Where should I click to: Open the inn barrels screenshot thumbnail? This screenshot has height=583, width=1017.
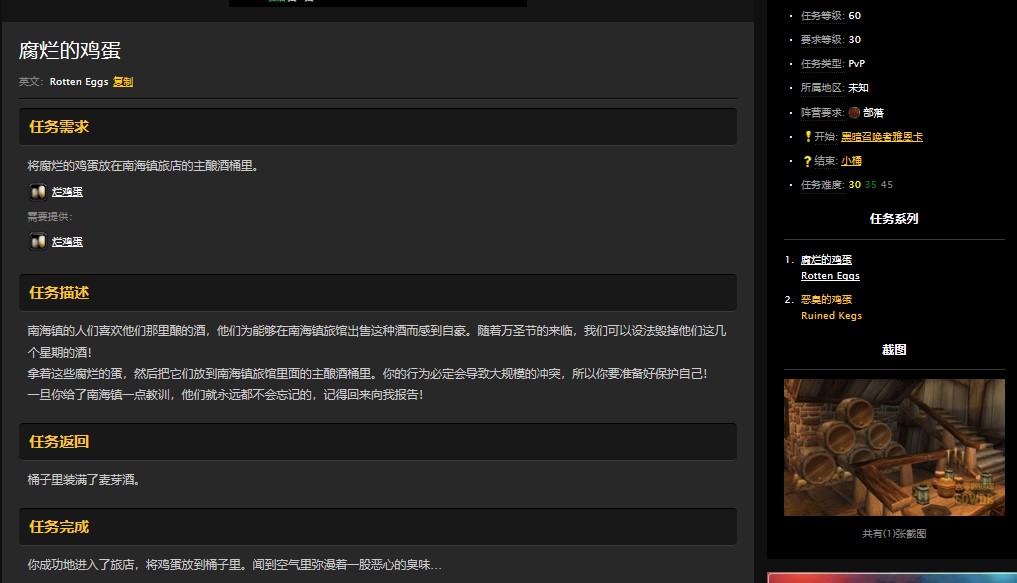[893, 446]
